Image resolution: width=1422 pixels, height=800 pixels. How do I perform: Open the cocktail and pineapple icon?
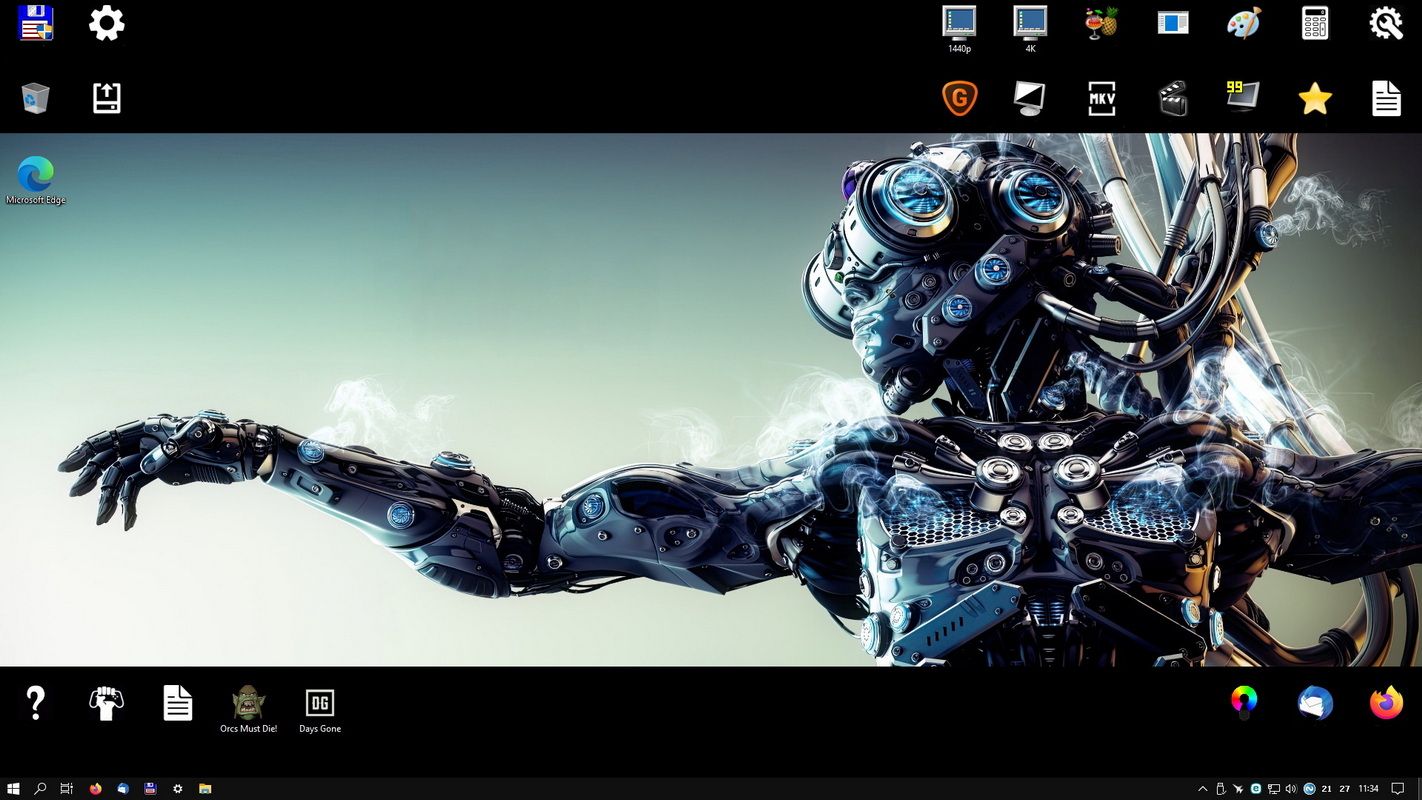[1102, 23]
